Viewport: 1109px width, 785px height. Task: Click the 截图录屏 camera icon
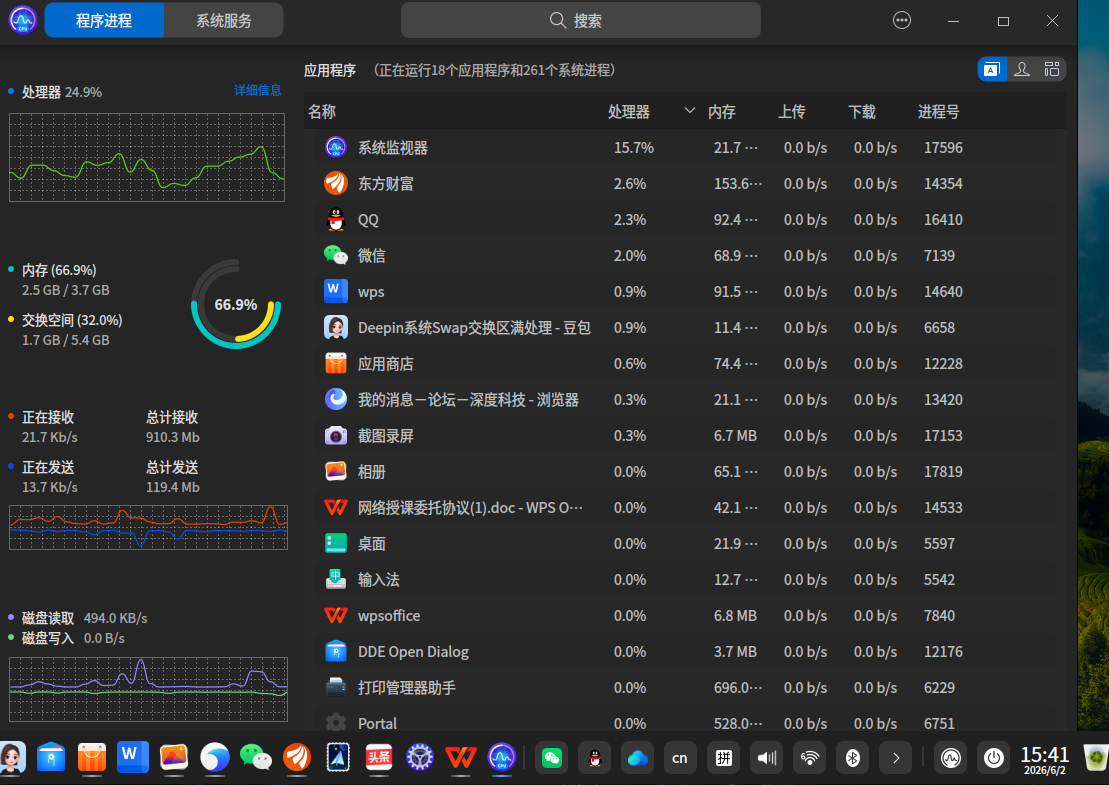[x=336, y=436]
